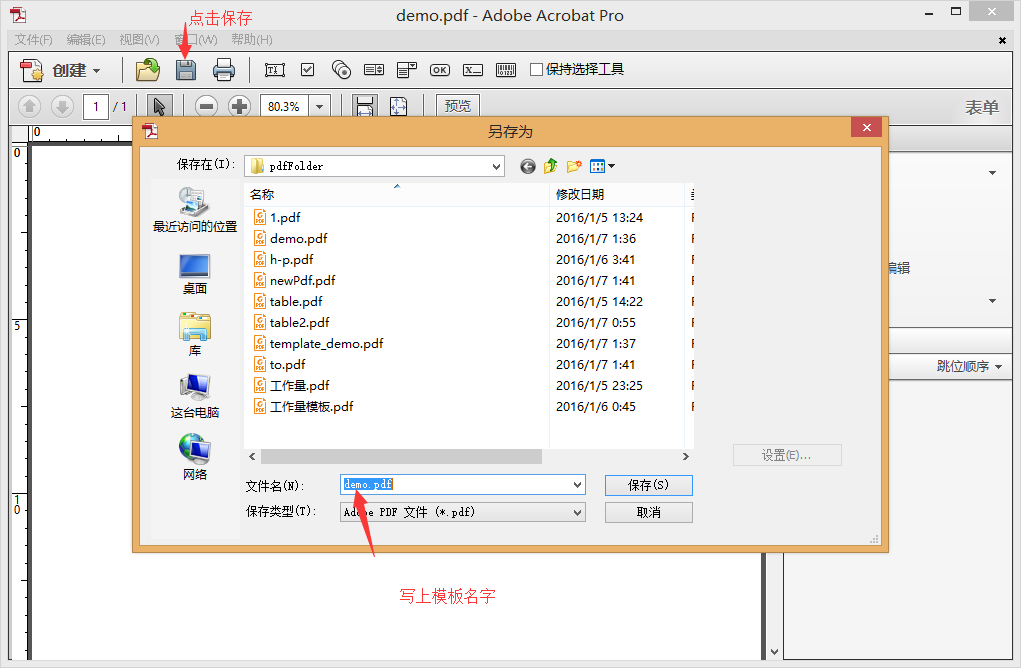This screenshot has width=1021, height=668.
Task: Select file demo.pdf in the list
Action: point(291,238)
